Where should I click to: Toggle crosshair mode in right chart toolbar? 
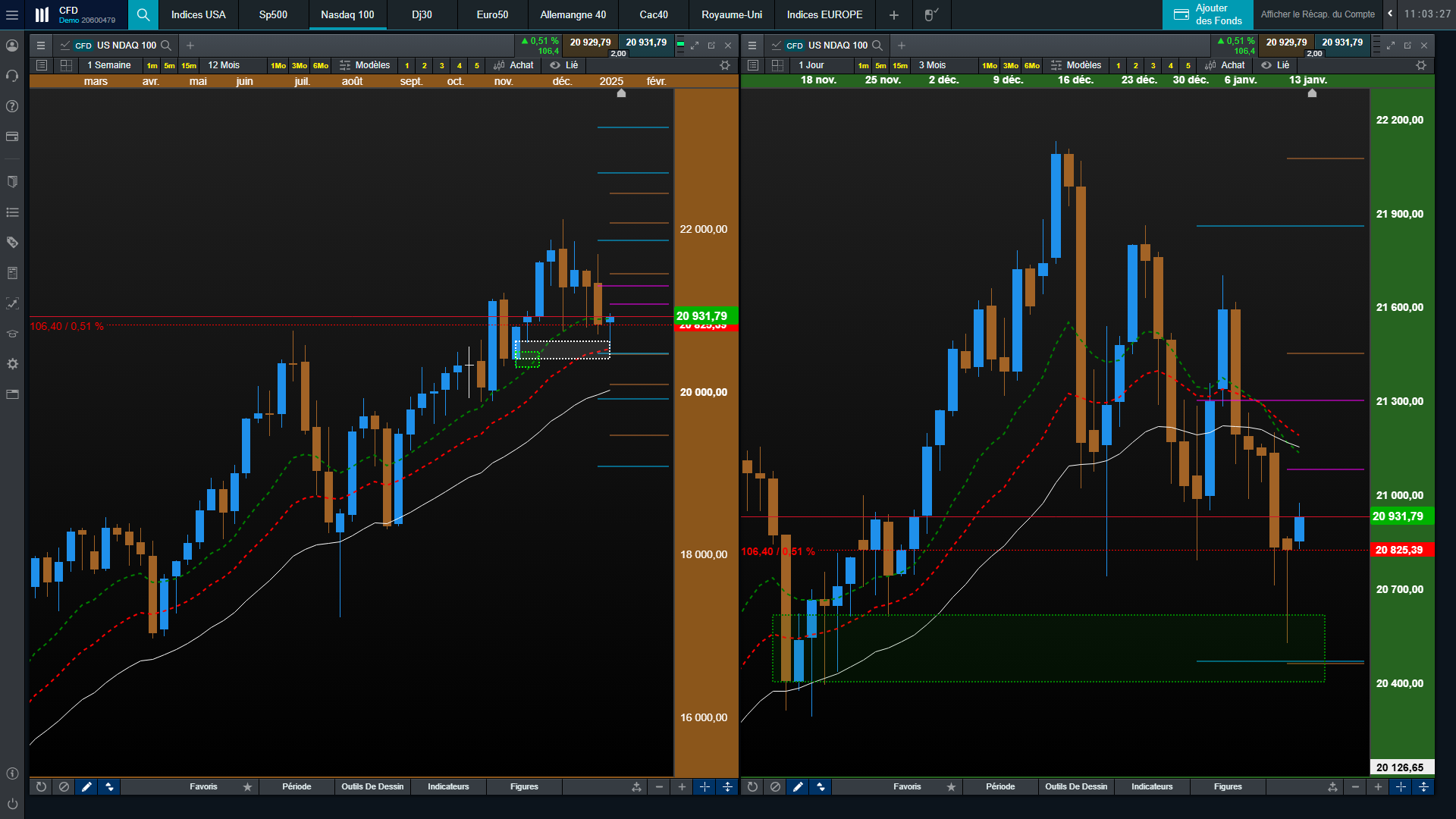click(1401, 787)
